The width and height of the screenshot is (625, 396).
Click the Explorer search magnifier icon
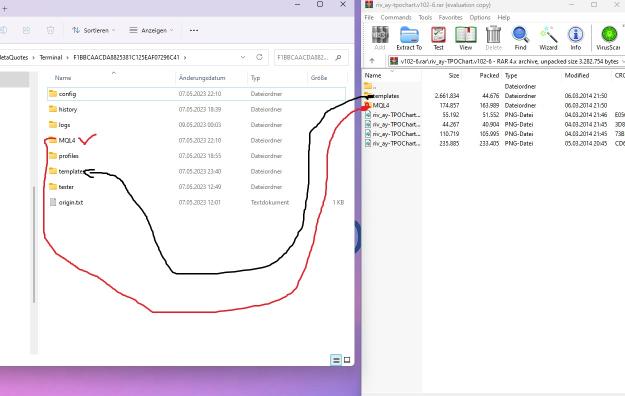(338, 57)
